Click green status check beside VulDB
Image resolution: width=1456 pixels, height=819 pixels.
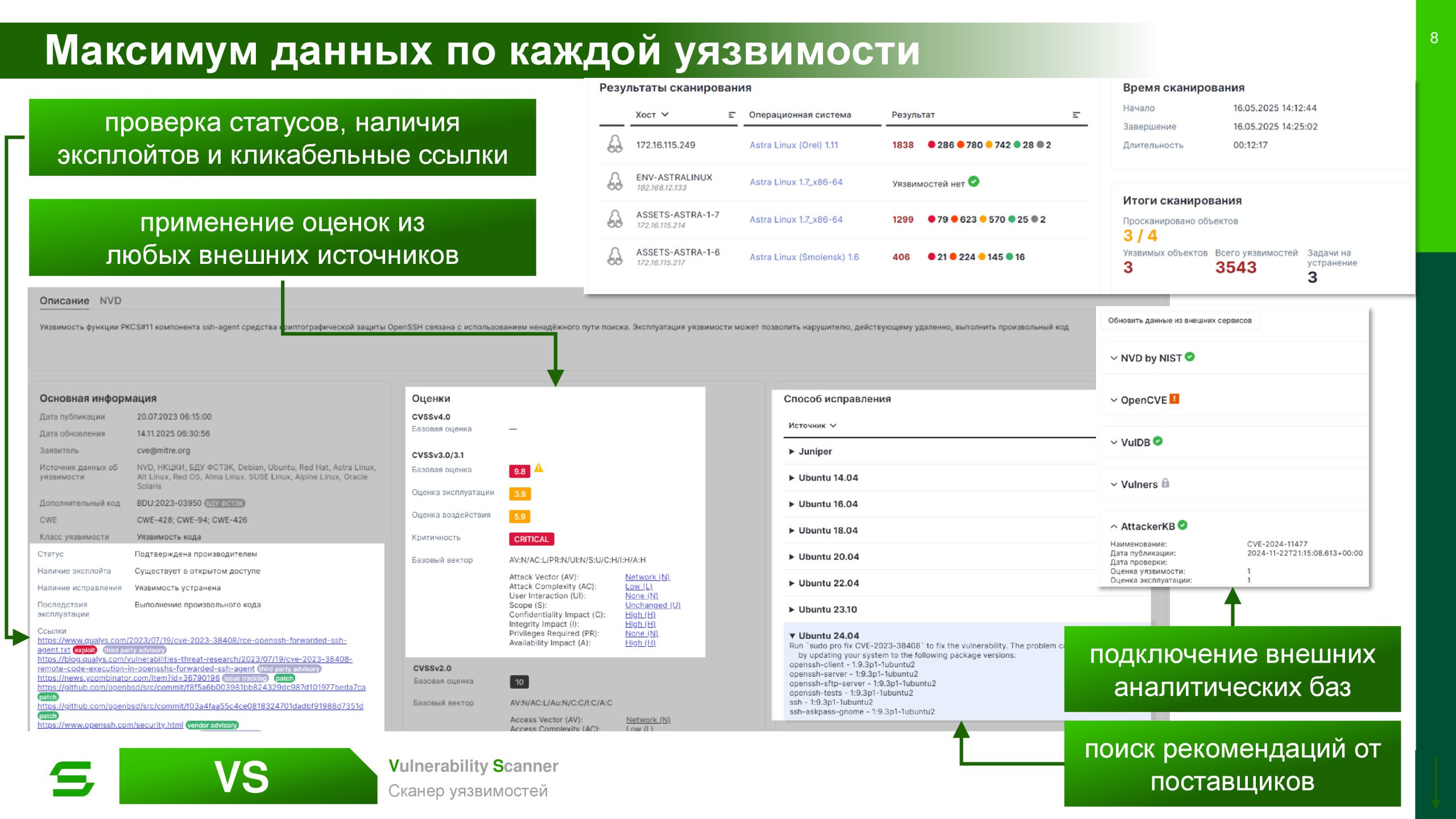click(1158, 441)
